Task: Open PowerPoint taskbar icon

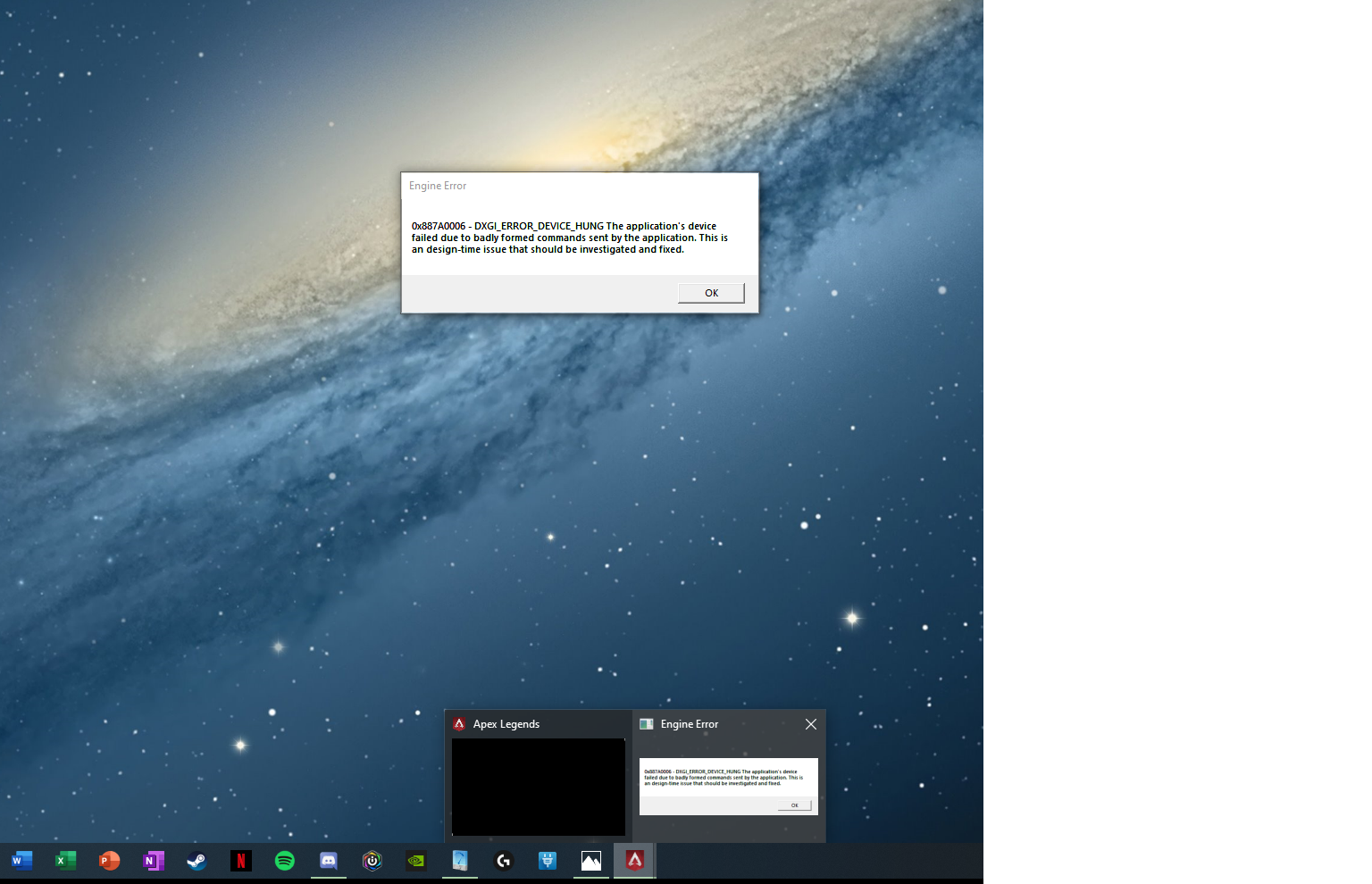Action: click(109, 861)
